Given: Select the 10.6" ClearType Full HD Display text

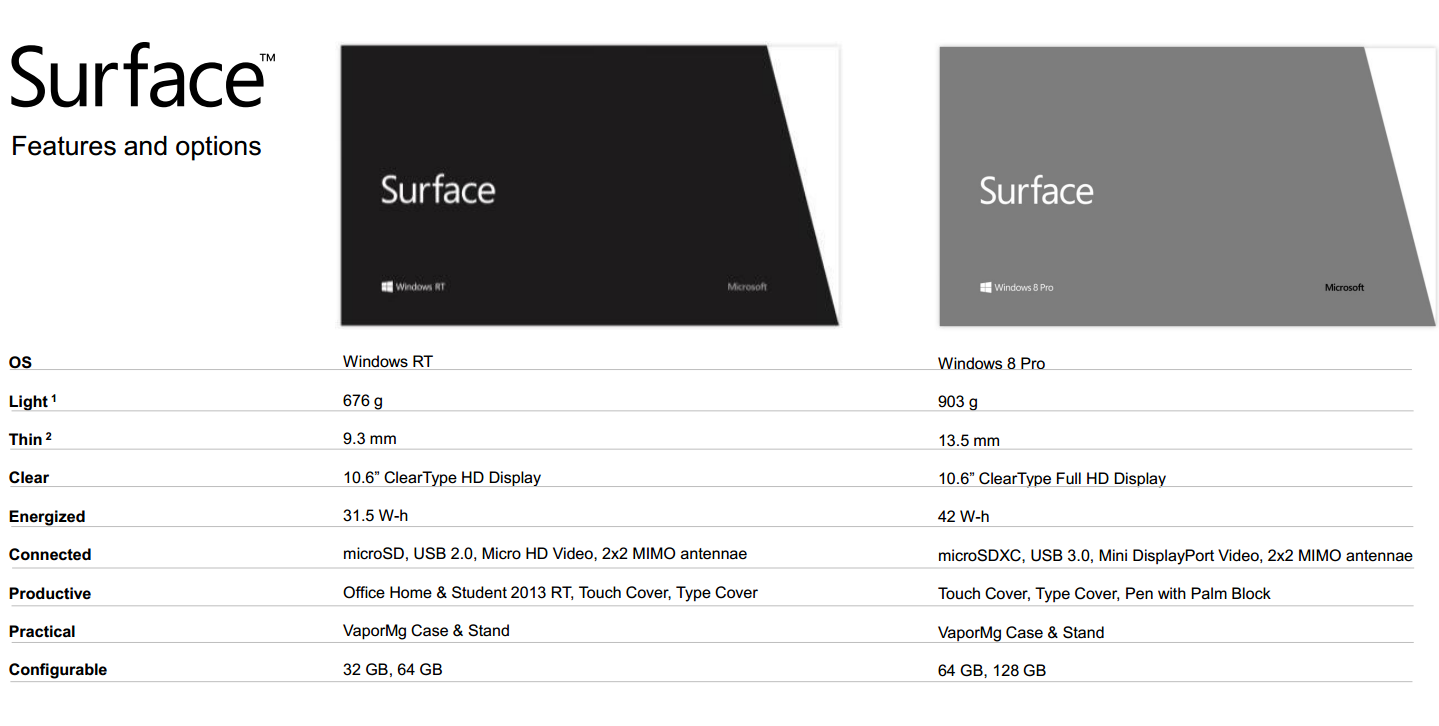Looking at the screenshot, I should click(x=1052, y=479).
